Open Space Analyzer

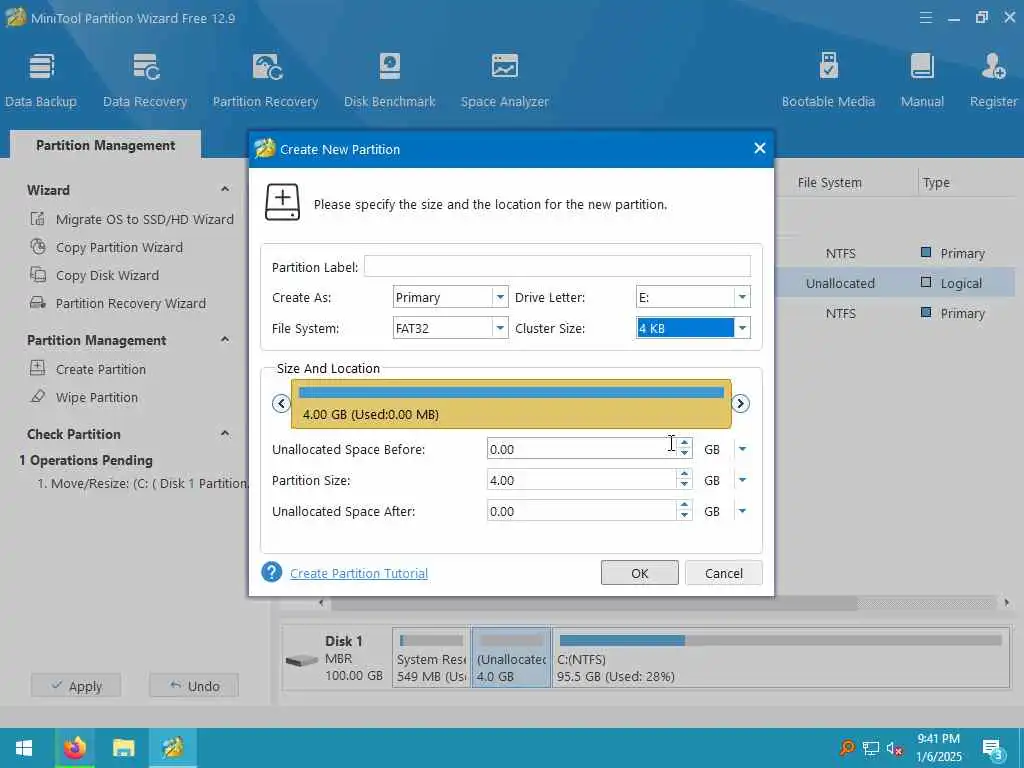coord(504,80)
